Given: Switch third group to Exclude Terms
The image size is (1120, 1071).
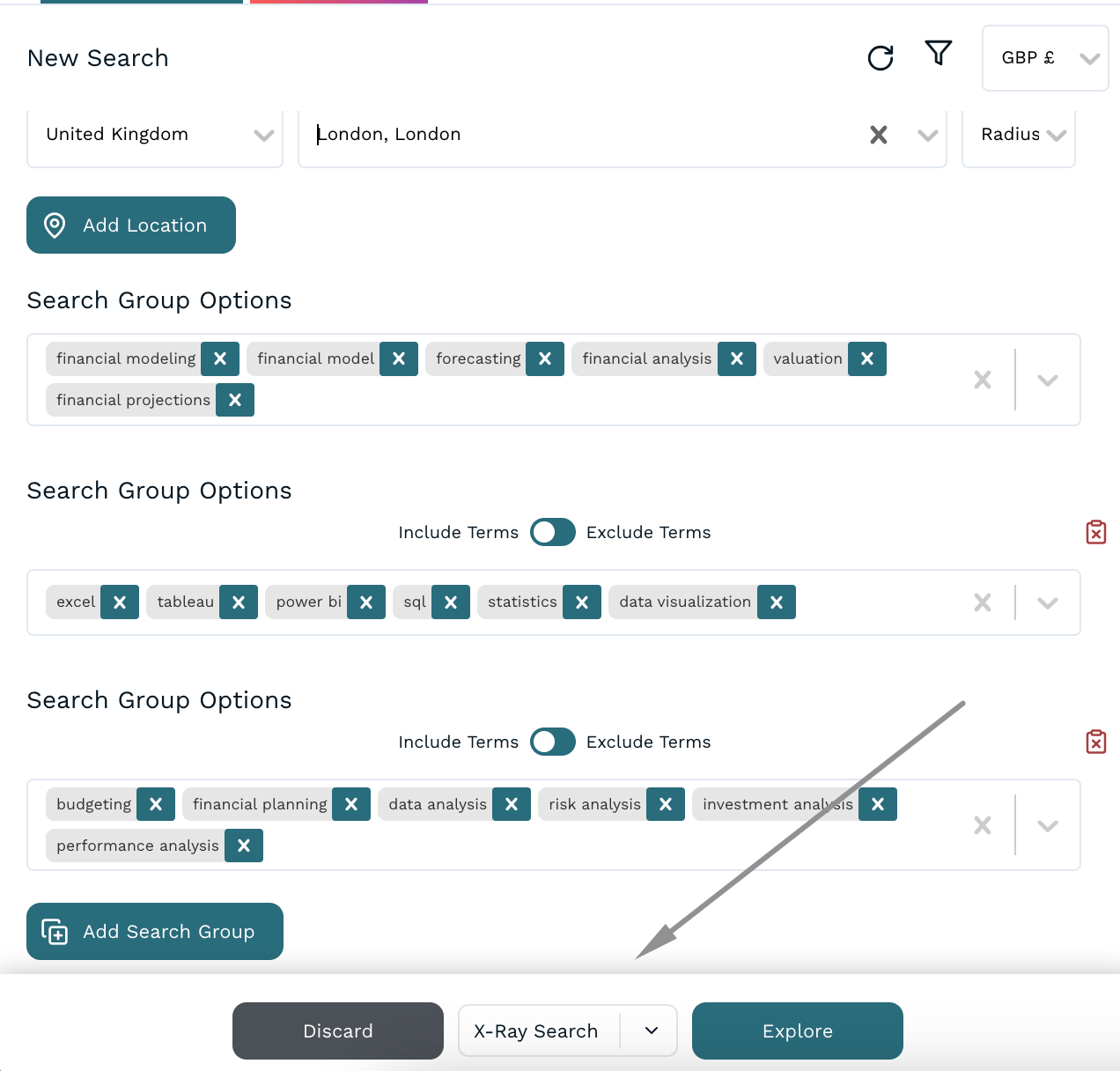Looking at the screenshot, I should (x=552, y=742).
